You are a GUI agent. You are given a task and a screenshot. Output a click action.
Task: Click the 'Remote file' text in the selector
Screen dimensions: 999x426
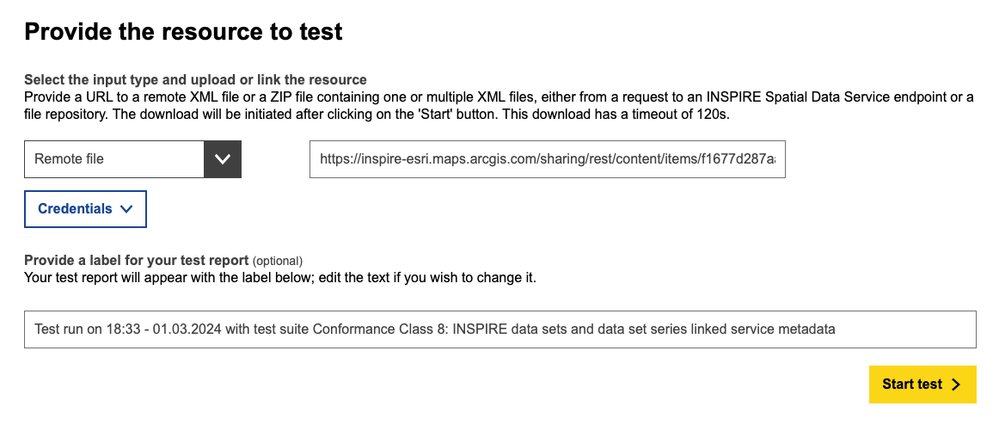[x=69, y=159]
